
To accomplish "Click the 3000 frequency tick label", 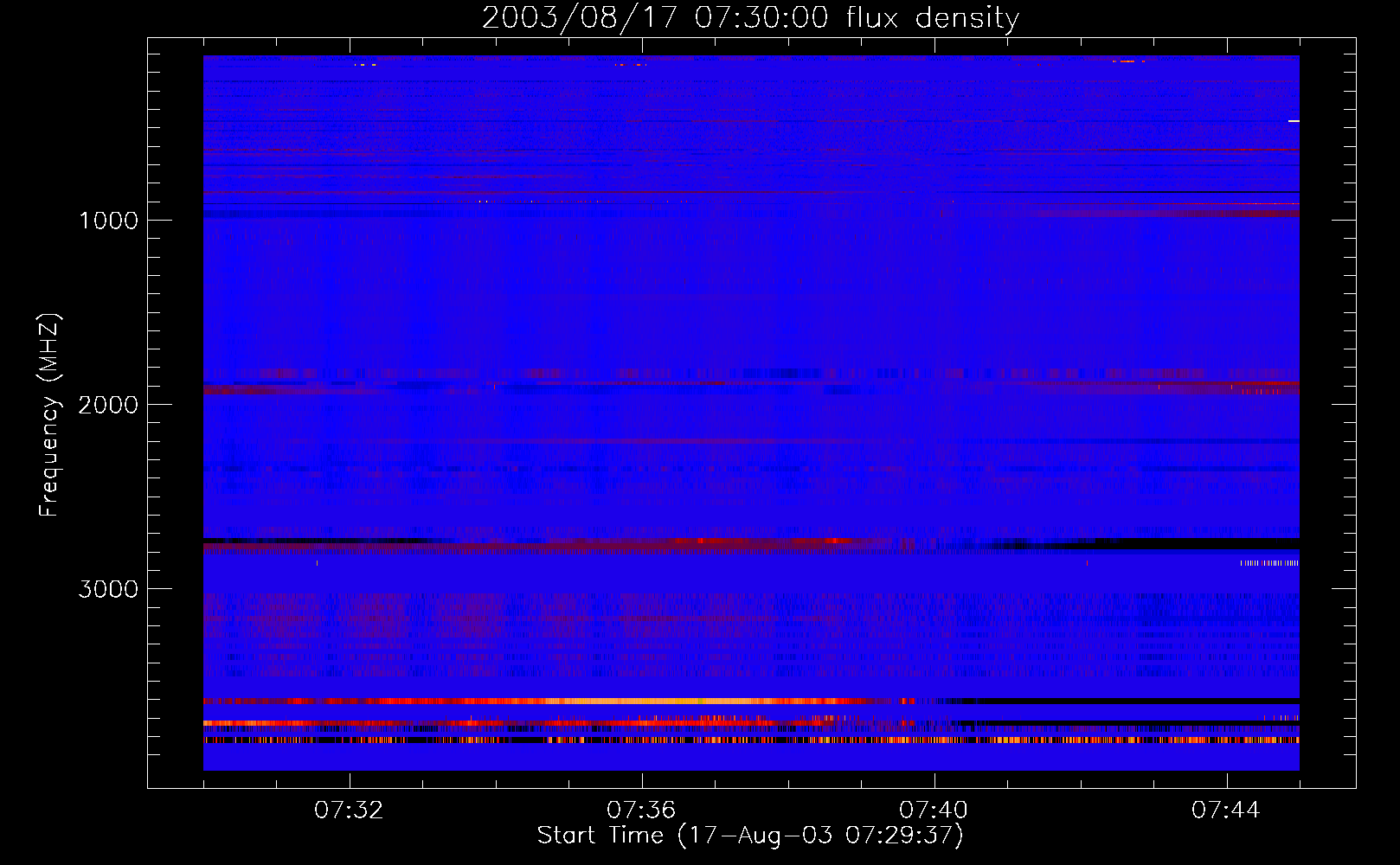I will pyautogui.click(x=108, y=589).
